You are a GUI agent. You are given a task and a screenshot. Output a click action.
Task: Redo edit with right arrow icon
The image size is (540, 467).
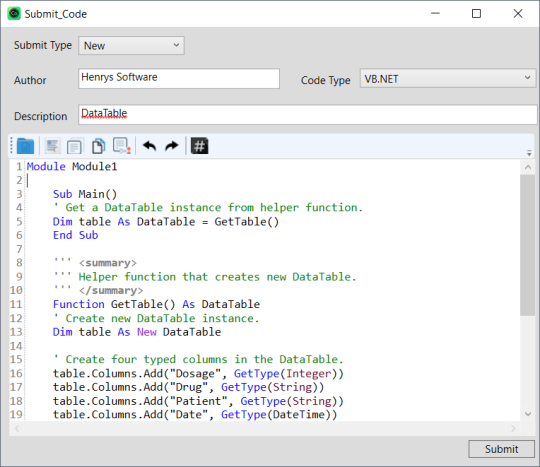coord(172,146)
